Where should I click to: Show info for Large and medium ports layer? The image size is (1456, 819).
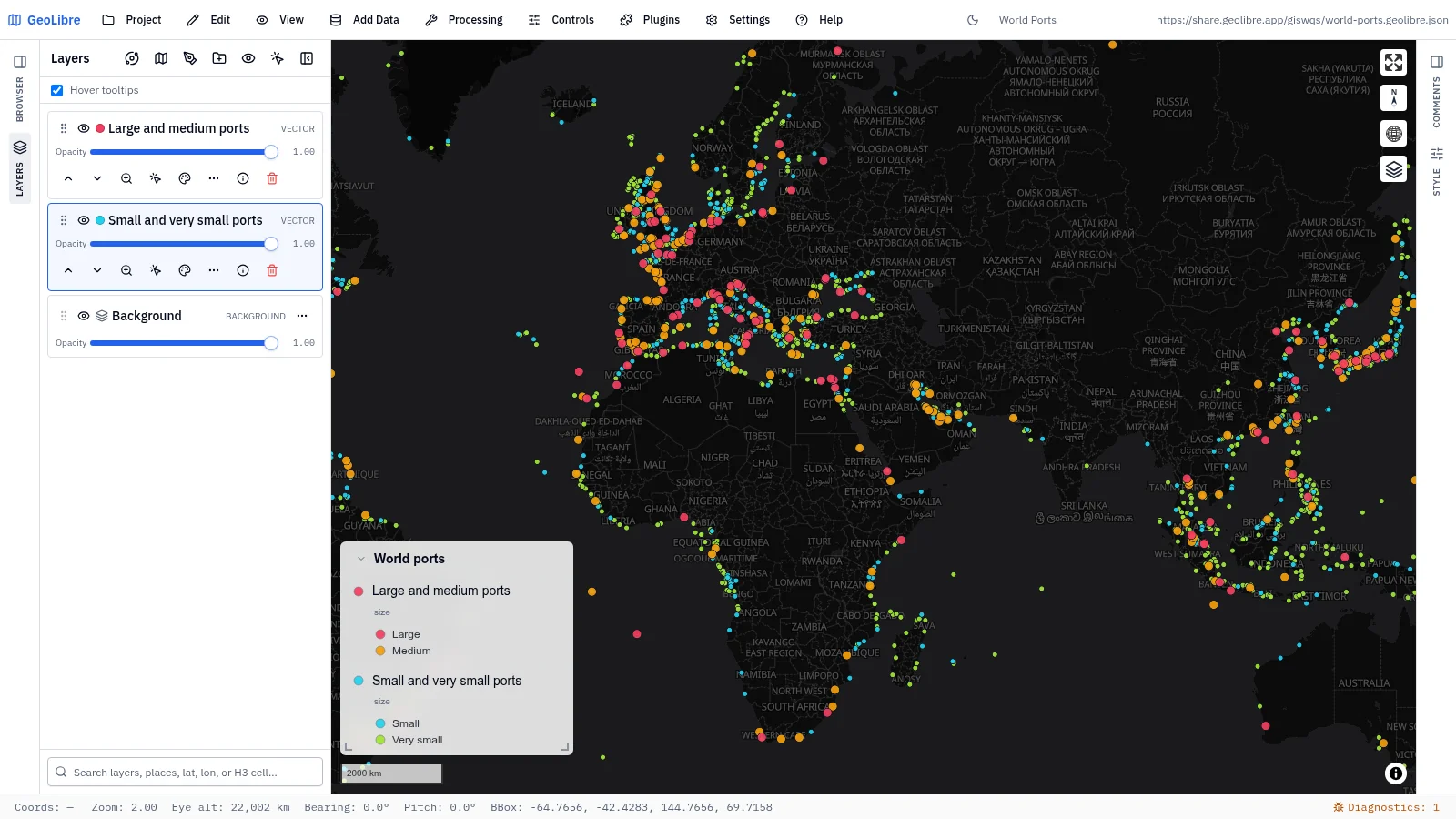pos(243,178)
